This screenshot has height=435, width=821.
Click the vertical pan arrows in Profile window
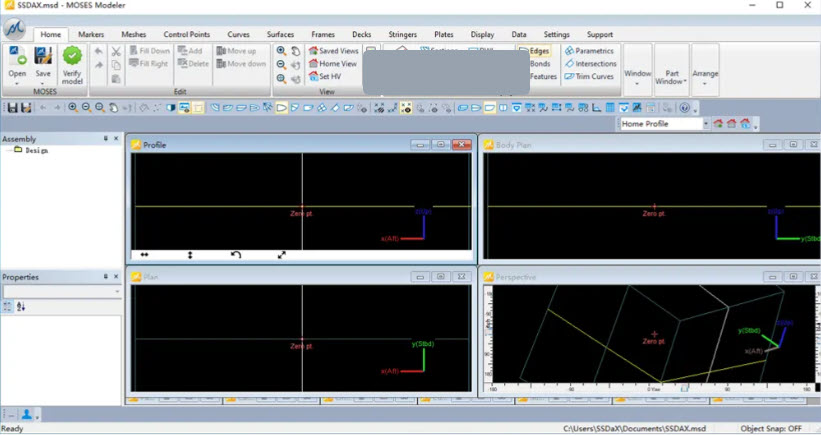click(190, 255)
